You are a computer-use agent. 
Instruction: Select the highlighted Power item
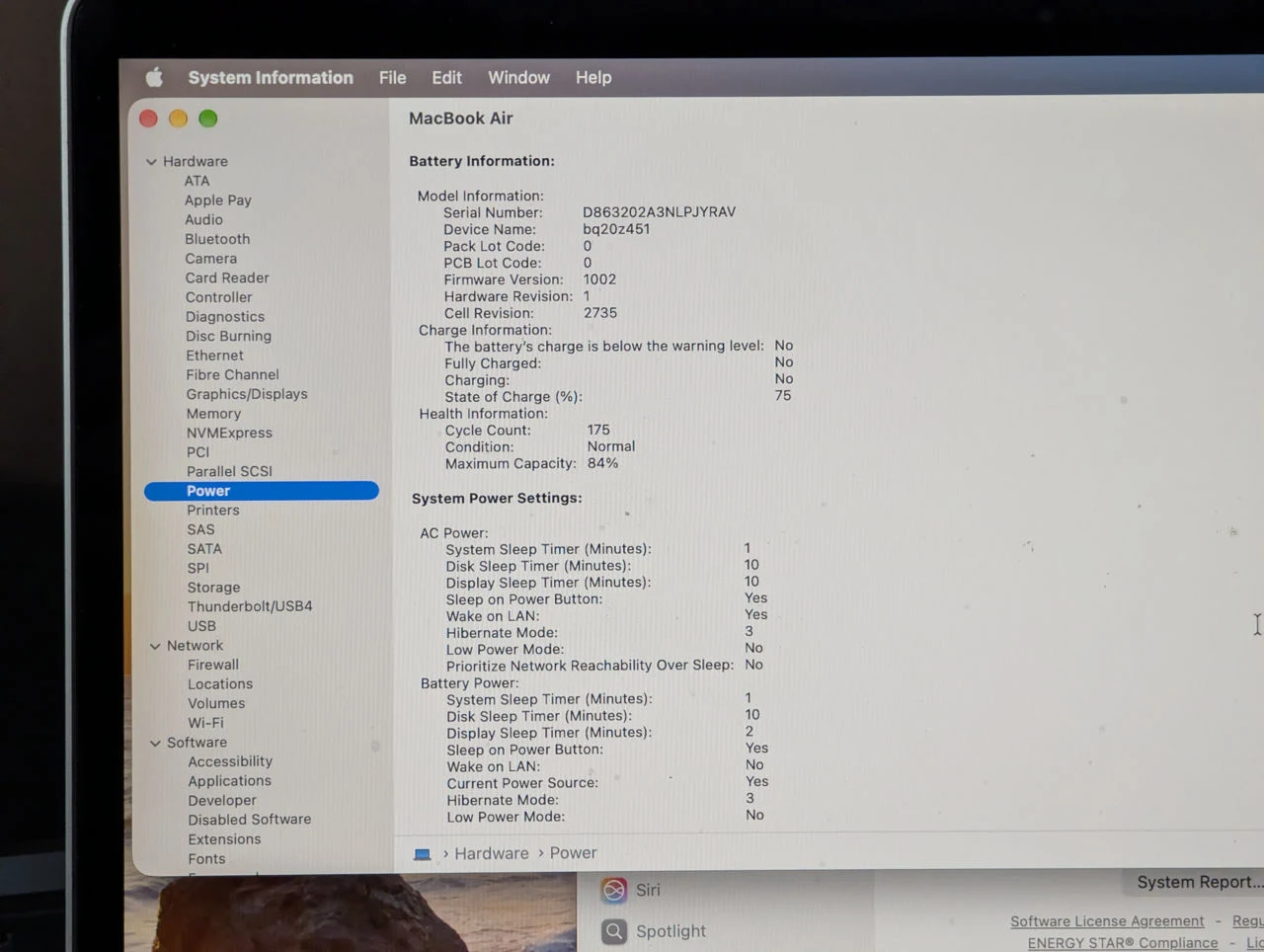point(262,491)
